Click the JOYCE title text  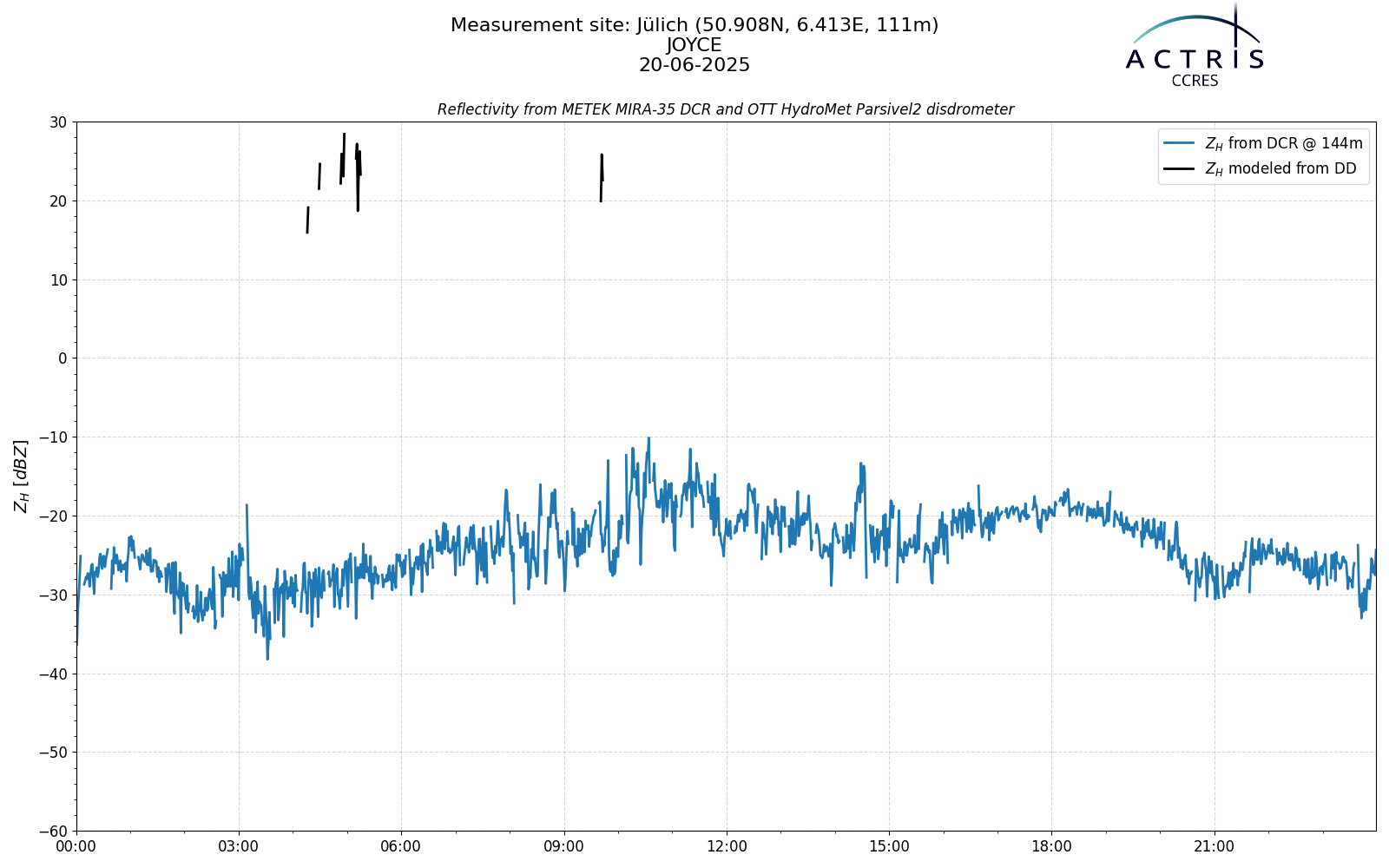[x=694, y=45]
